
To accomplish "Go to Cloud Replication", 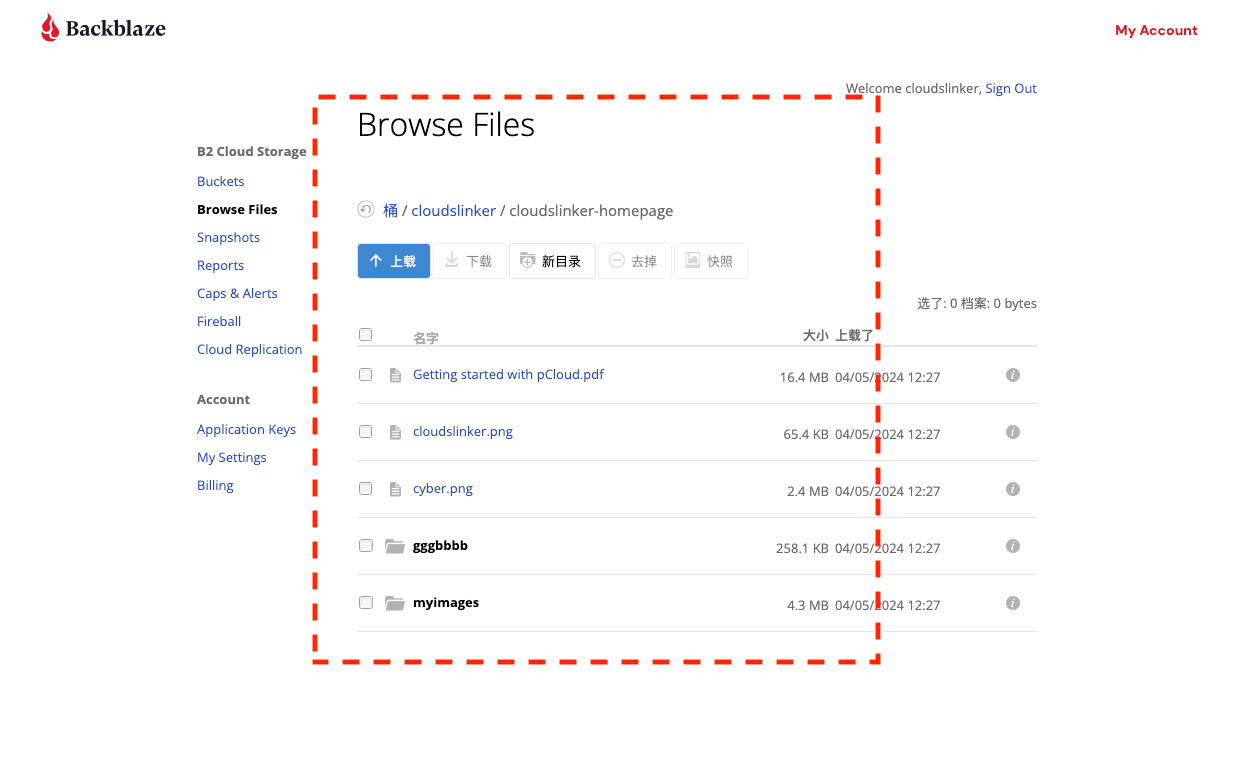I will pyautogui.click(x=249, y=349).
